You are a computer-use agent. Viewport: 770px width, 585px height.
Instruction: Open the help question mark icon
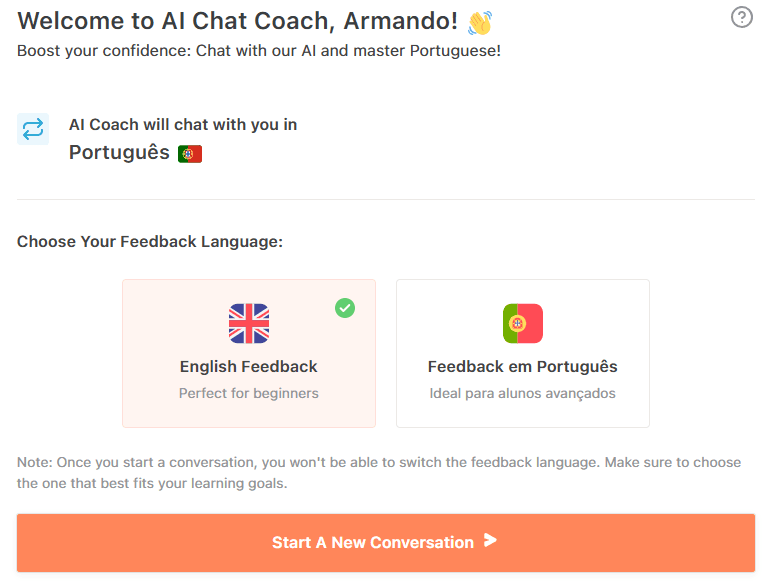tap(742, 17)
